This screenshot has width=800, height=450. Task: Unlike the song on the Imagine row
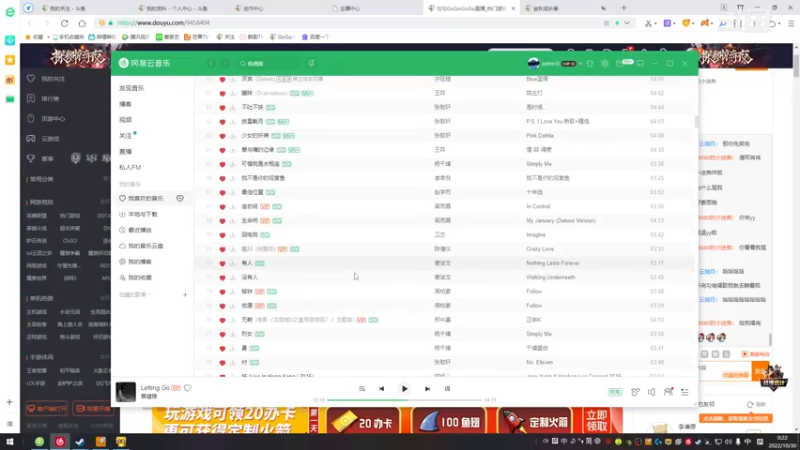(222, 235)
